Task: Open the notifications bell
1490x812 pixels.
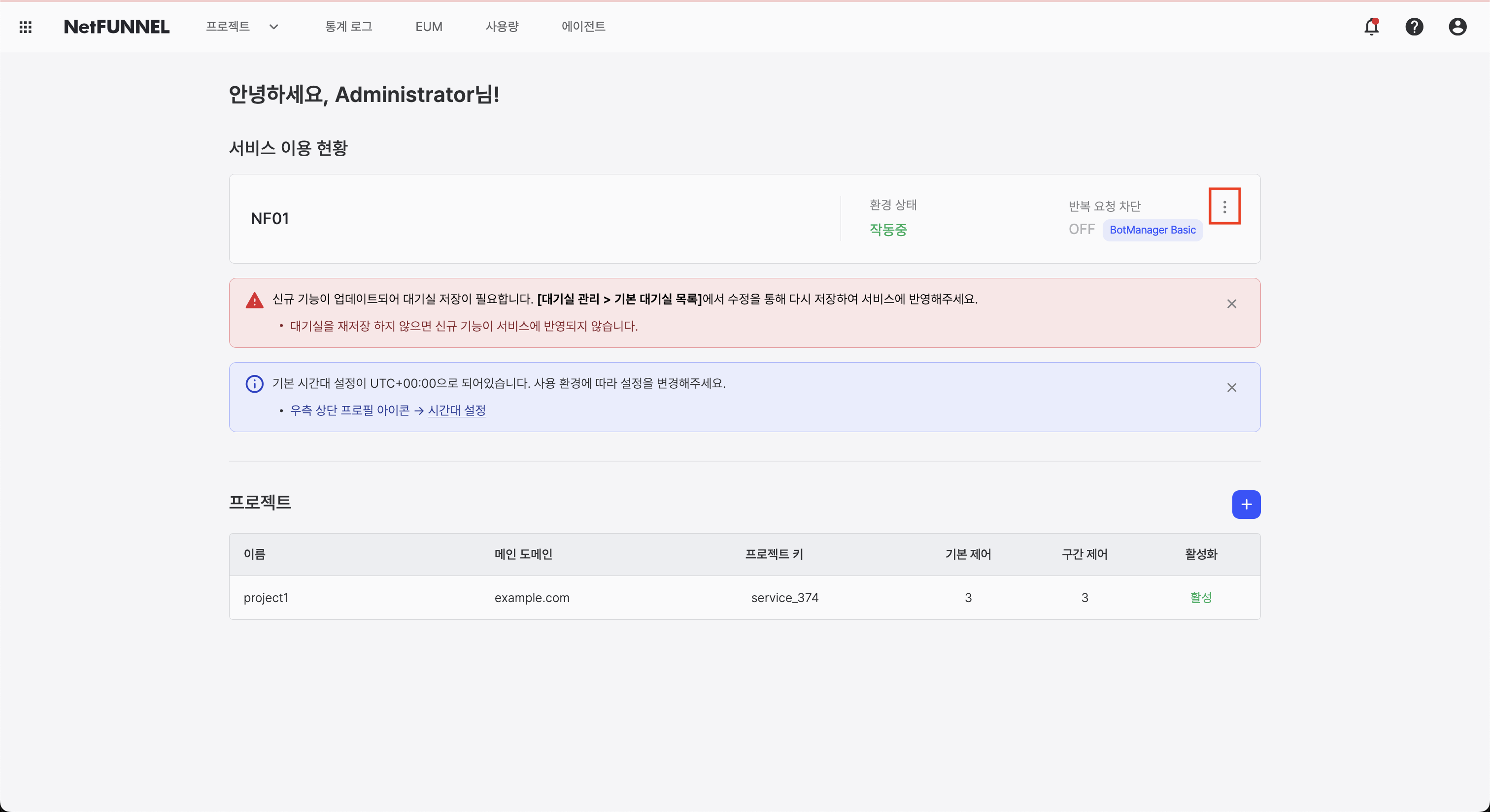Action: [x=1371, y=27]
